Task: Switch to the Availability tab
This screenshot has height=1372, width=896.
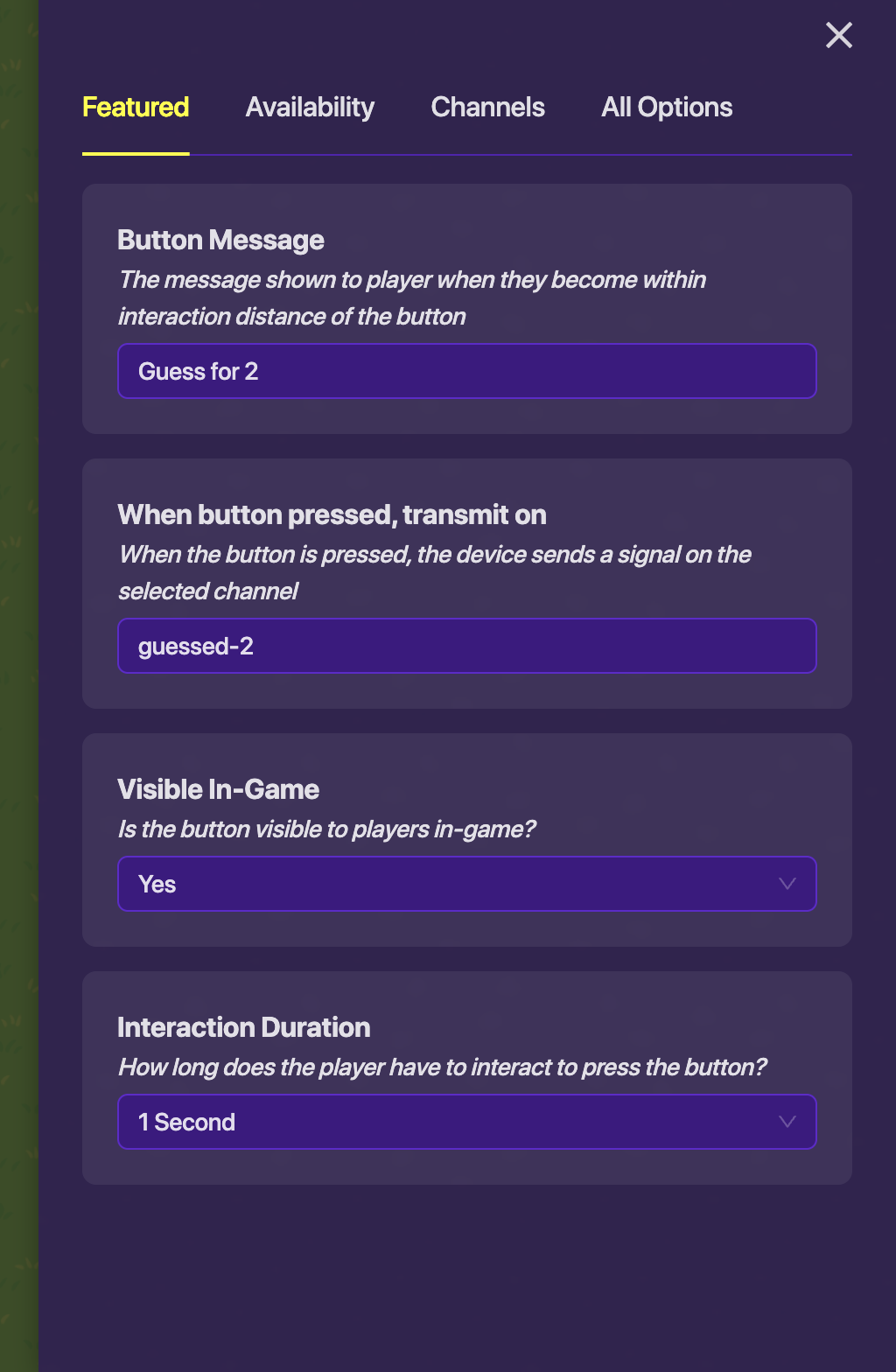Action: point(310,108)
